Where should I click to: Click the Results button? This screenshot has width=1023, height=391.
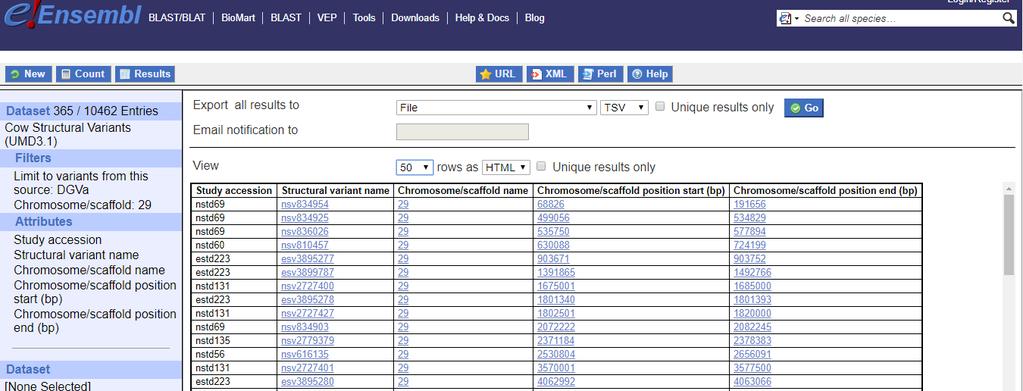145,74
